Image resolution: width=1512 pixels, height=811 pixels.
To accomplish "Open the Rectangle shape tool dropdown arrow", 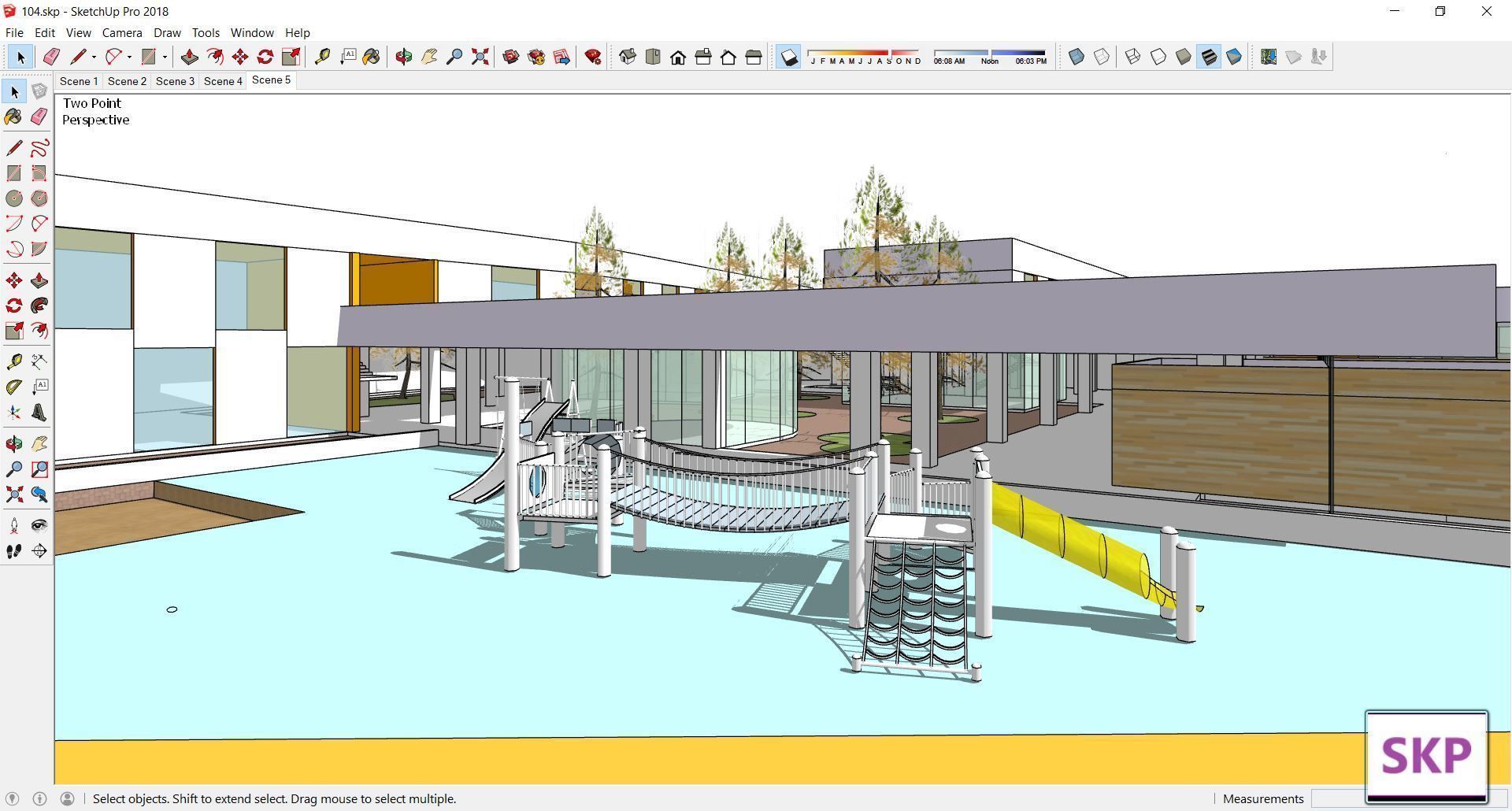I will (165, 57).
